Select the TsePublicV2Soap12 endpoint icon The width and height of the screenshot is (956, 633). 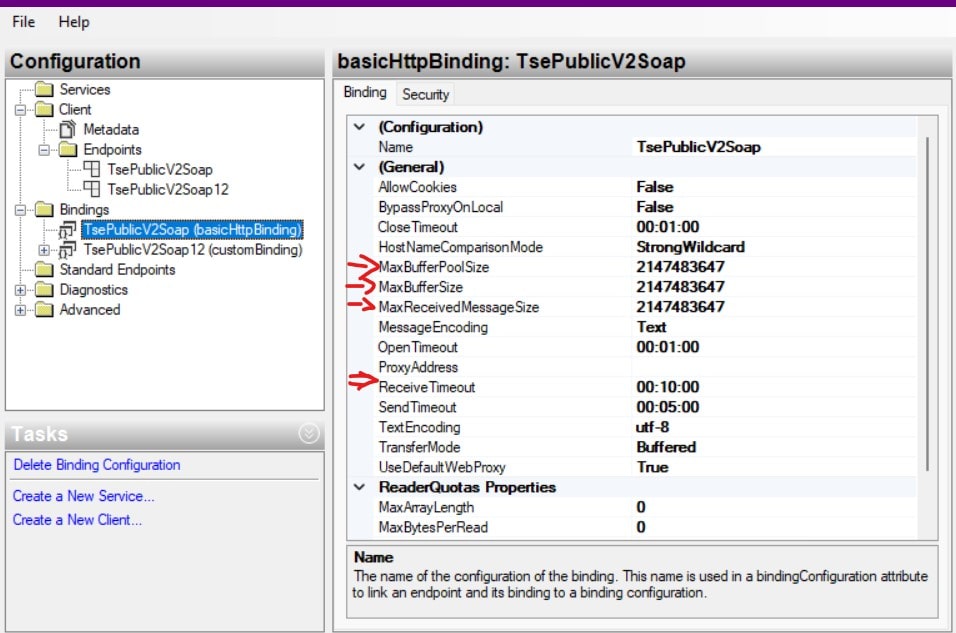[x=92, y=190]
